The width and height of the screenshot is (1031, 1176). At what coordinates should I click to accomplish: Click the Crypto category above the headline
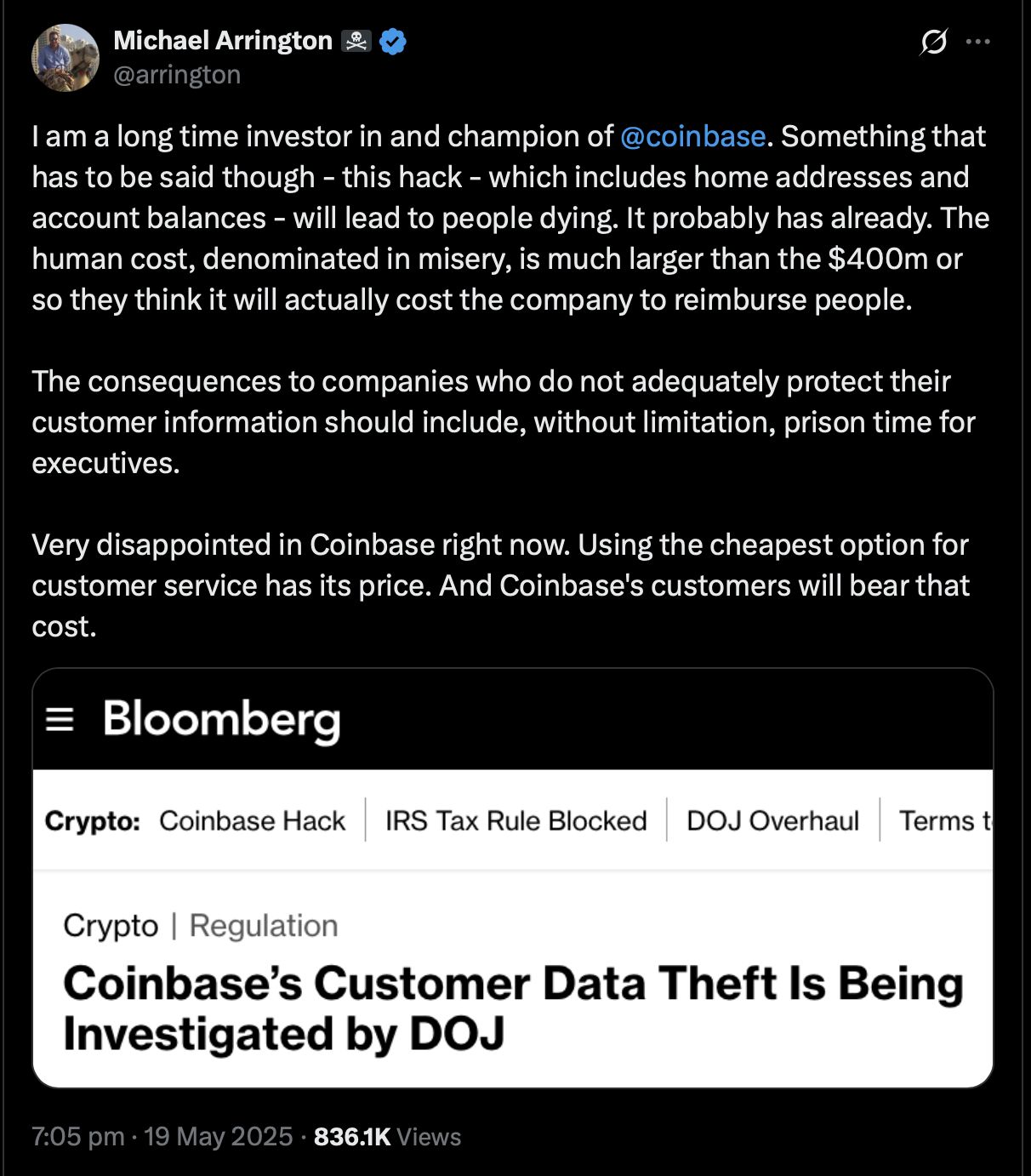tap(111, 926)
